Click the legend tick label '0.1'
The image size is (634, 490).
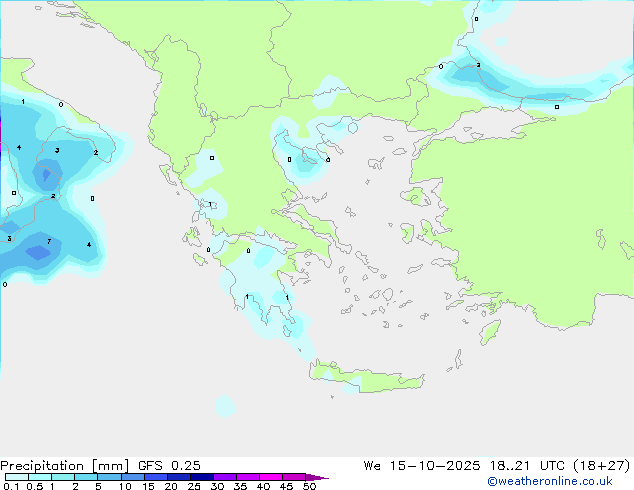11,486
